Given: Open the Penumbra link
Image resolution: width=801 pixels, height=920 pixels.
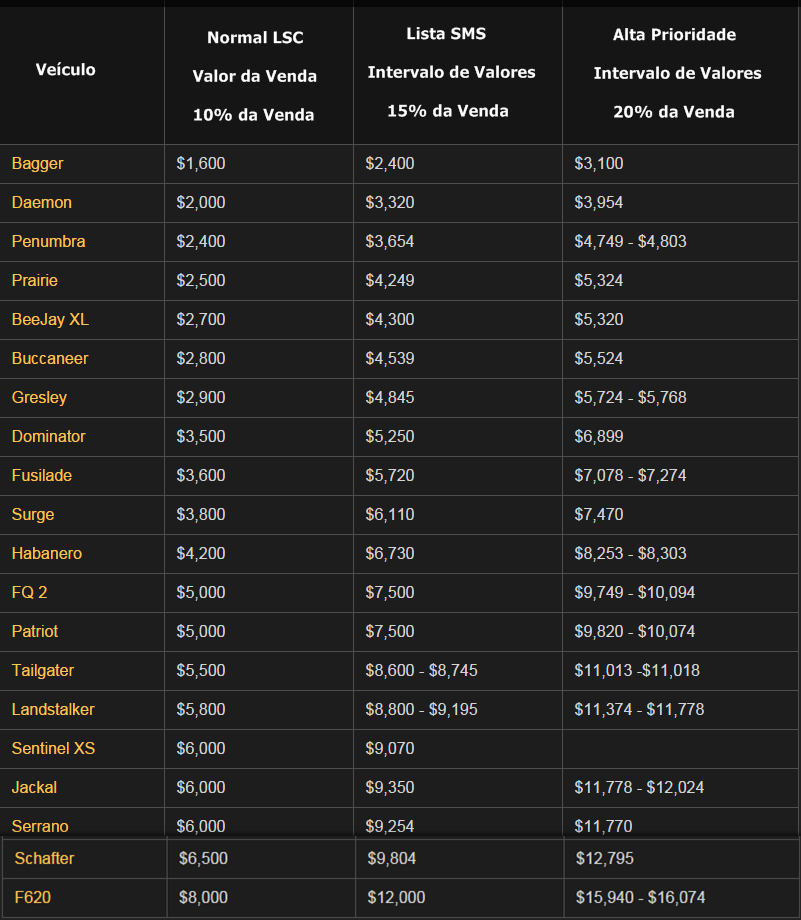Looking at the screenshot, I should click(49, 241).
